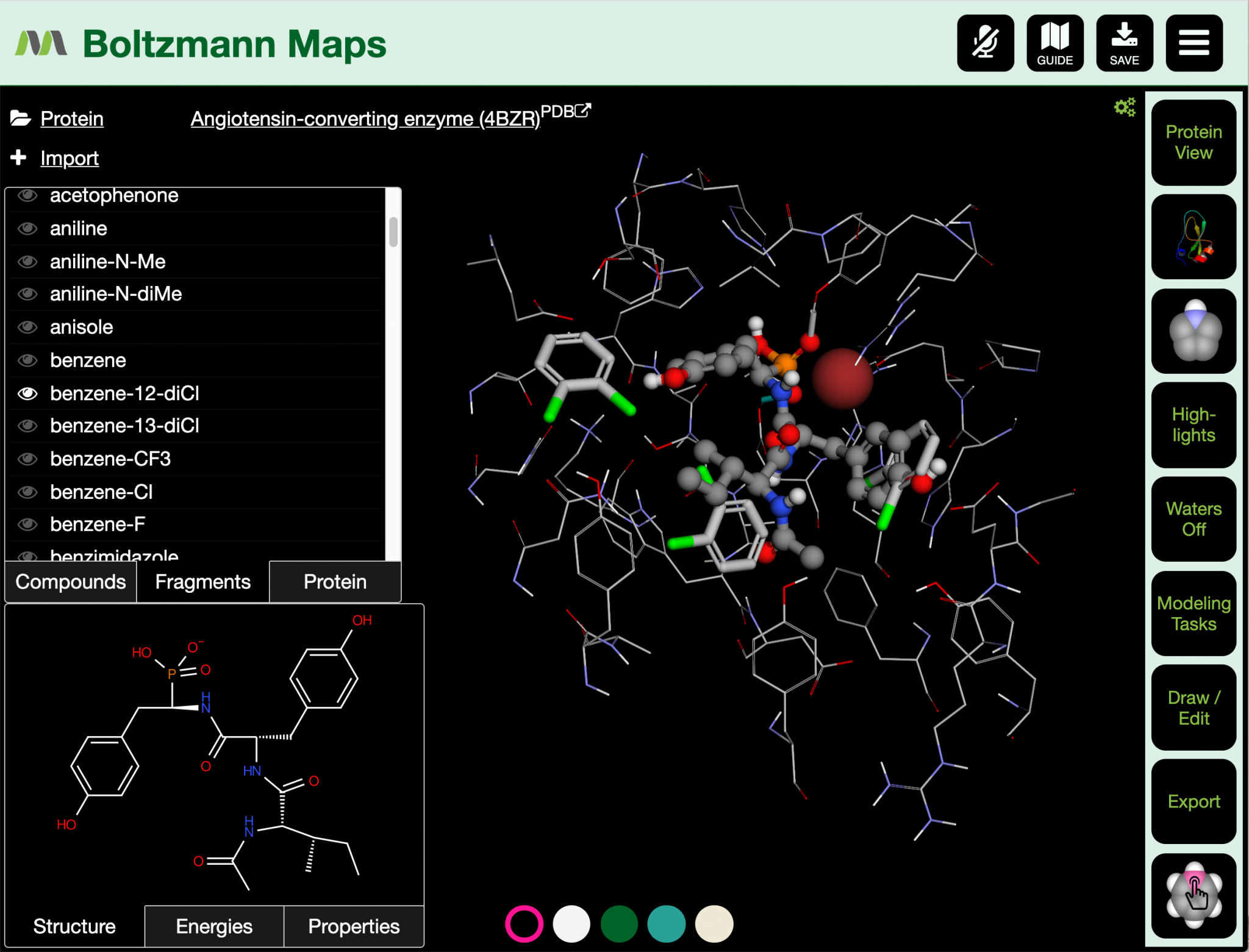Image resolution: width=1249 pixels, height=952 pixels.
Task: Open the viewer settings gears
Action: coord(1125,107)
